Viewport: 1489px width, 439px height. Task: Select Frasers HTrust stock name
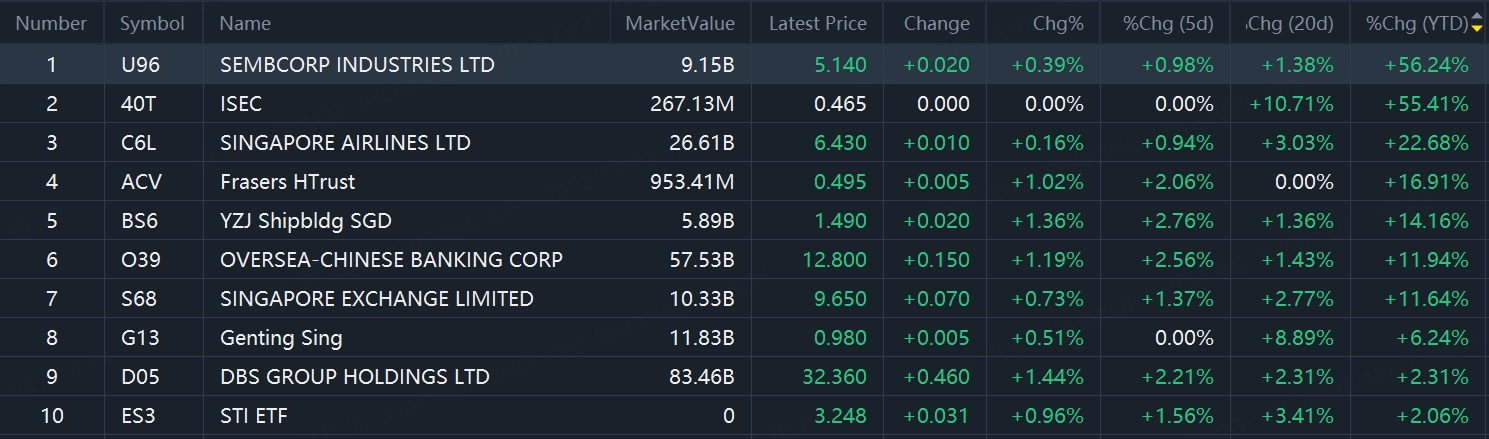(x=287, y=182)
